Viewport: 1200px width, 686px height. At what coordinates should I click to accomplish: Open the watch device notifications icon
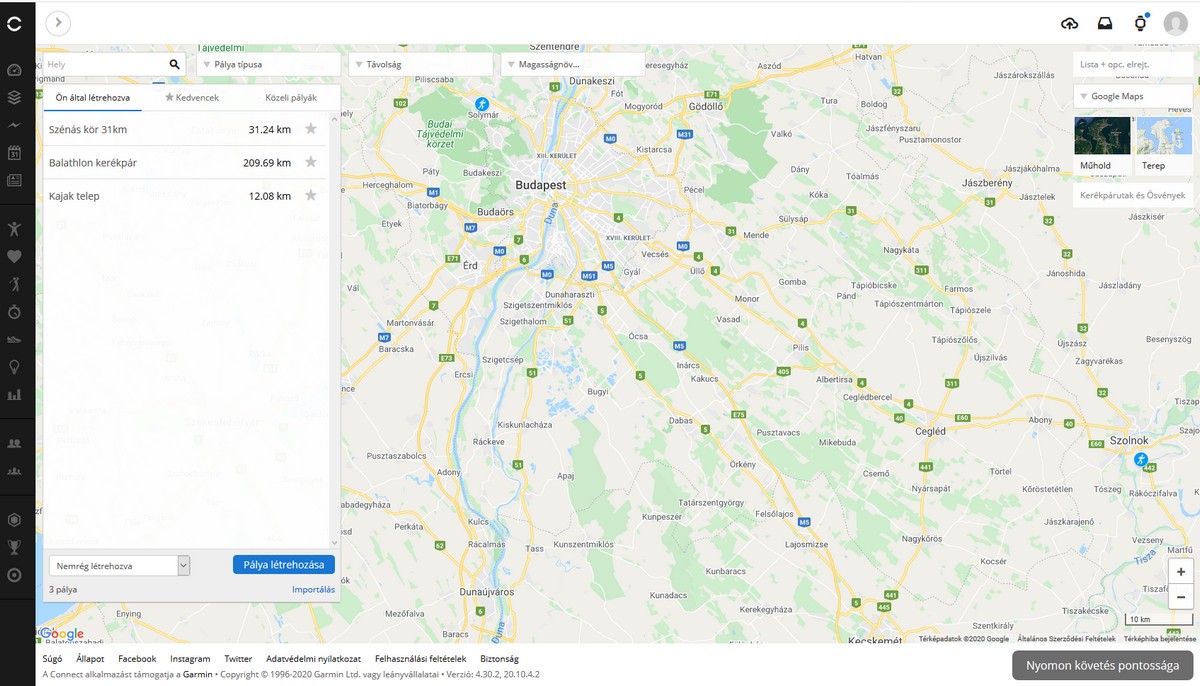pos(1140,23)
